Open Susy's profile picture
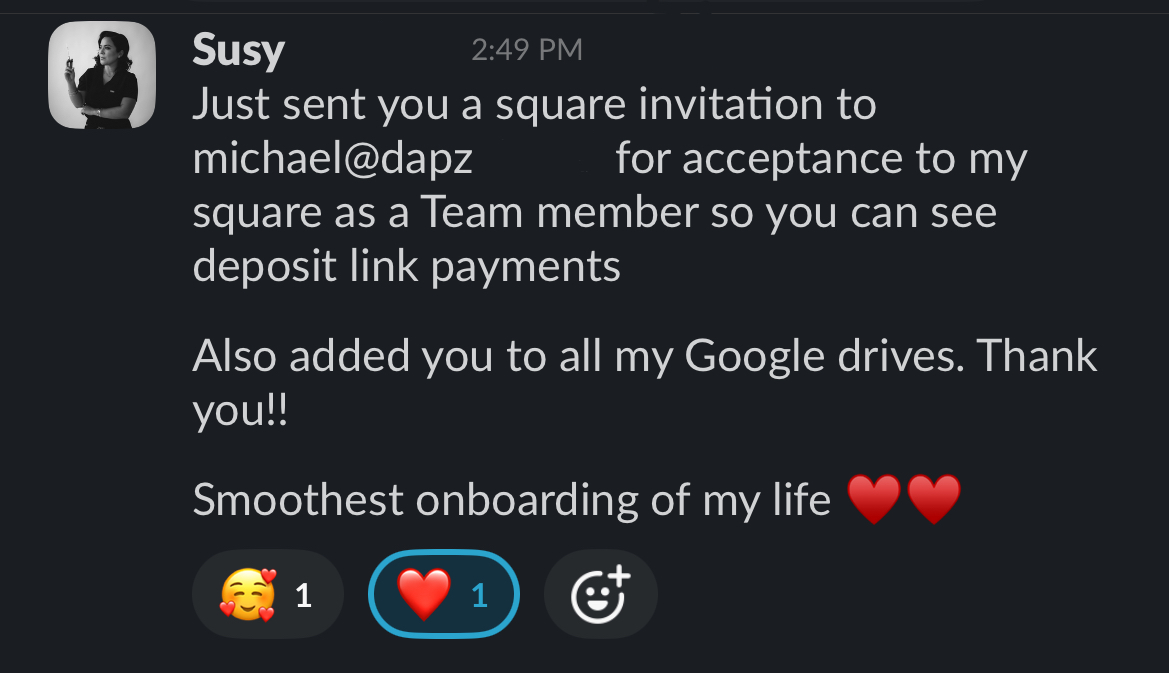The width and height of the screenshot is (1169, 673). pyautogui.click(x=102, y=75)
